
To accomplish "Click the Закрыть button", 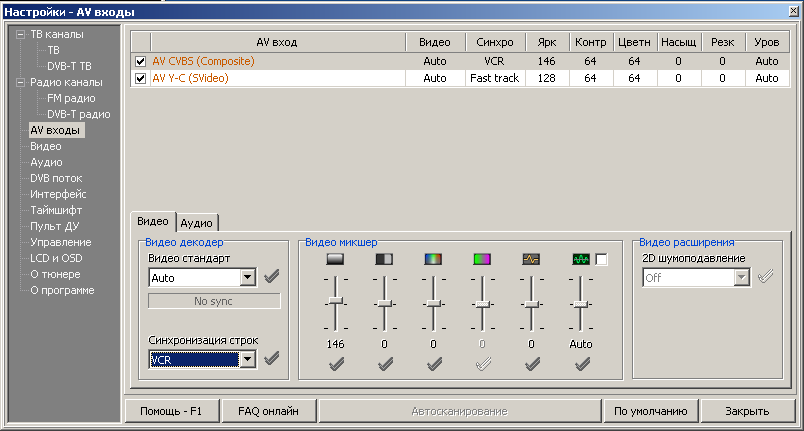I will pos(747,411).
